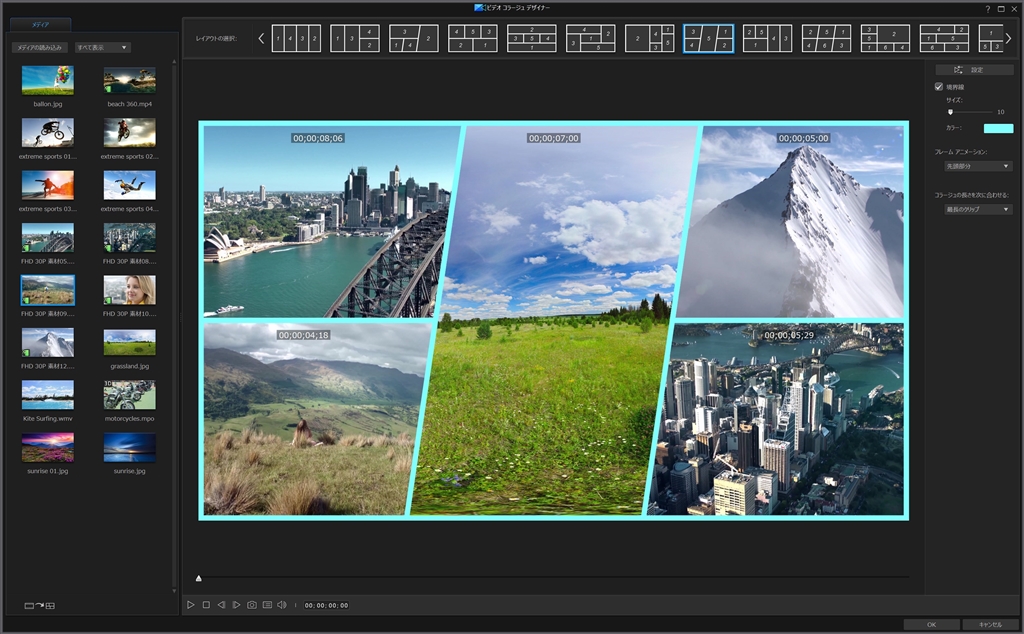Open help via the question mark icon
Screen dimensions: 1024x634
[x=988, y=8]
